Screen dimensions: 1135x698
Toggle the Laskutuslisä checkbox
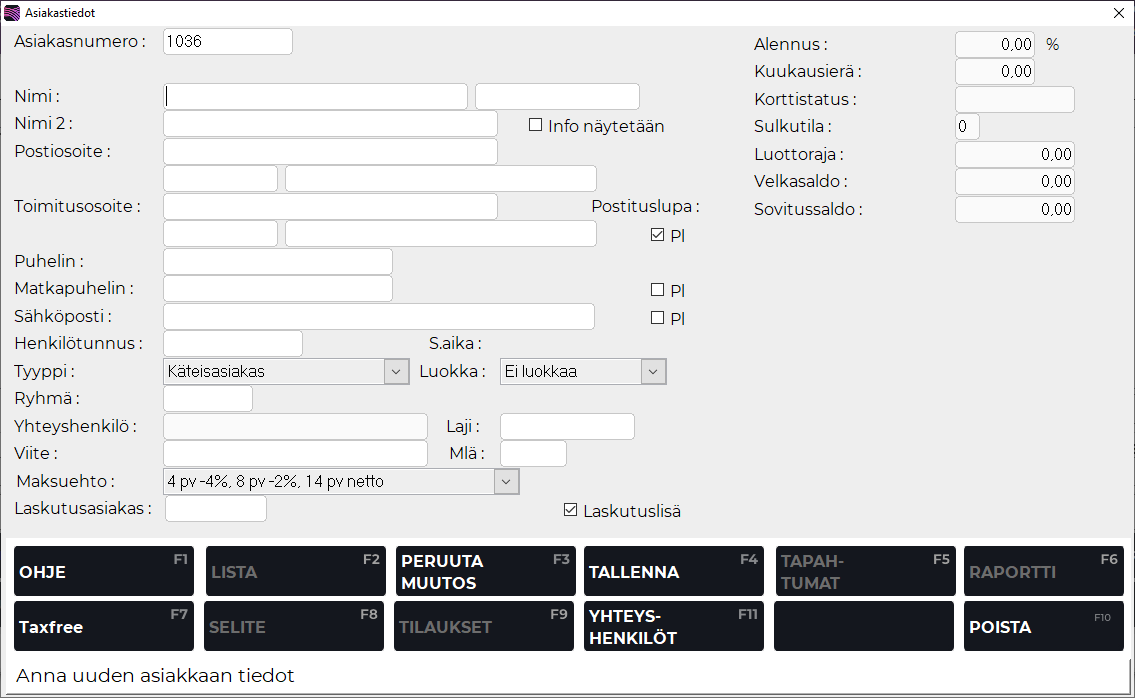pyautogui.click(x=570, y=510)
